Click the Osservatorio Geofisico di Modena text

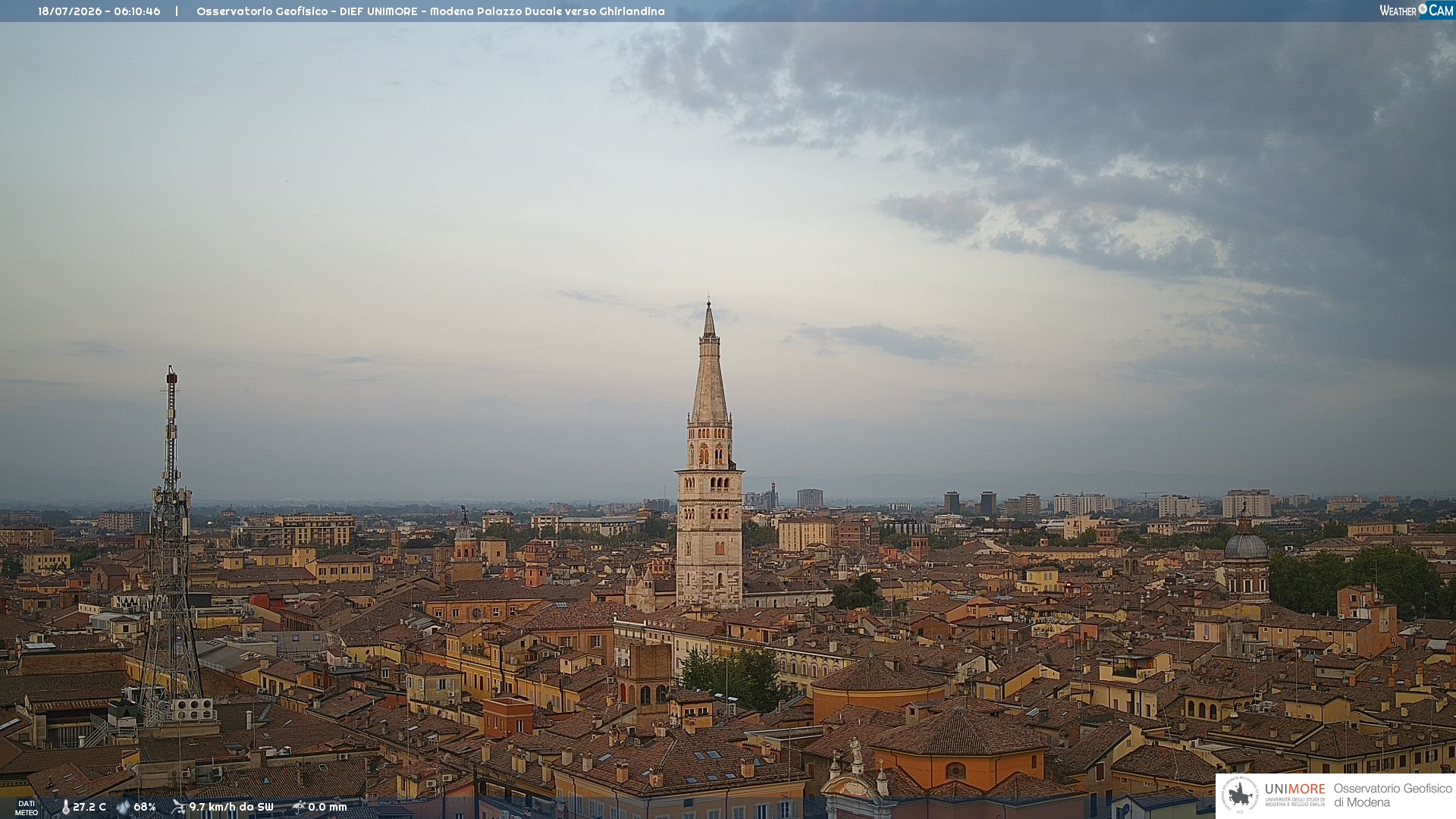(x=1393, y=795)
